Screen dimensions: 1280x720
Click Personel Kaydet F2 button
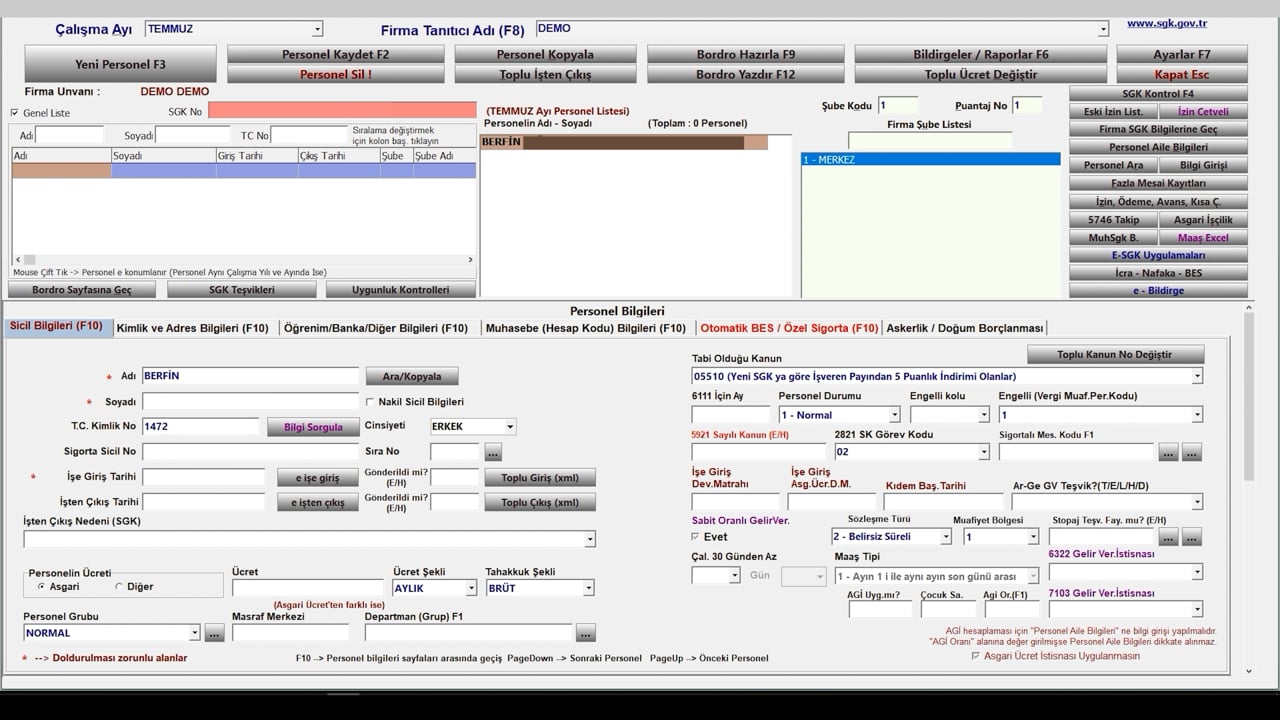335,54
